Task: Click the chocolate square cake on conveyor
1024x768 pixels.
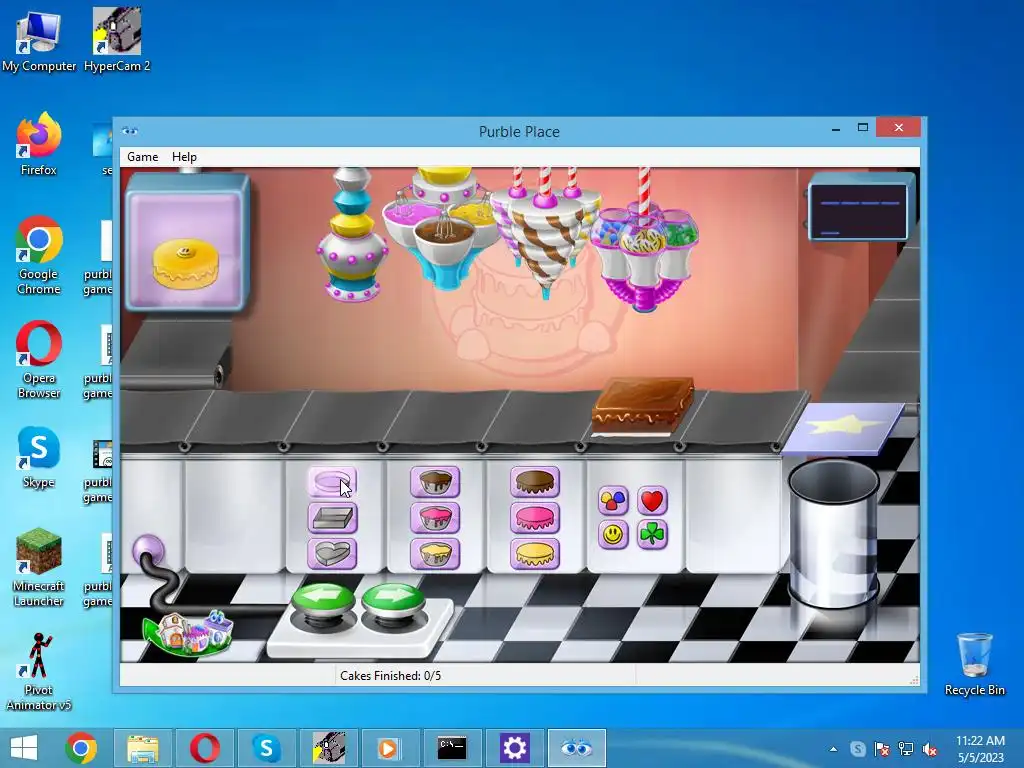Action: 643,406
